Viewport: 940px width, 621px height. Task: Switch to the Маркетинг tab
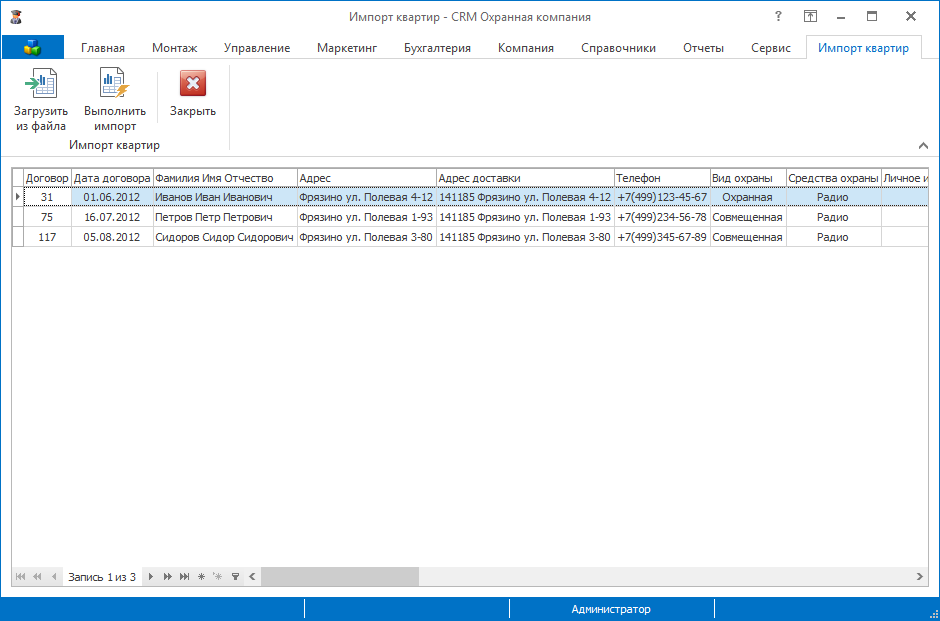pyautogui.click(x=347, y=48)
